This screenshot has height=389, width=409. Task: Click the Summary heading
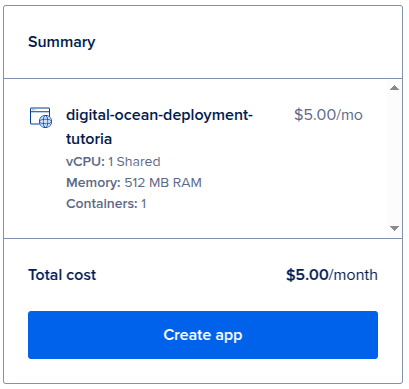(x=62, y=42)
